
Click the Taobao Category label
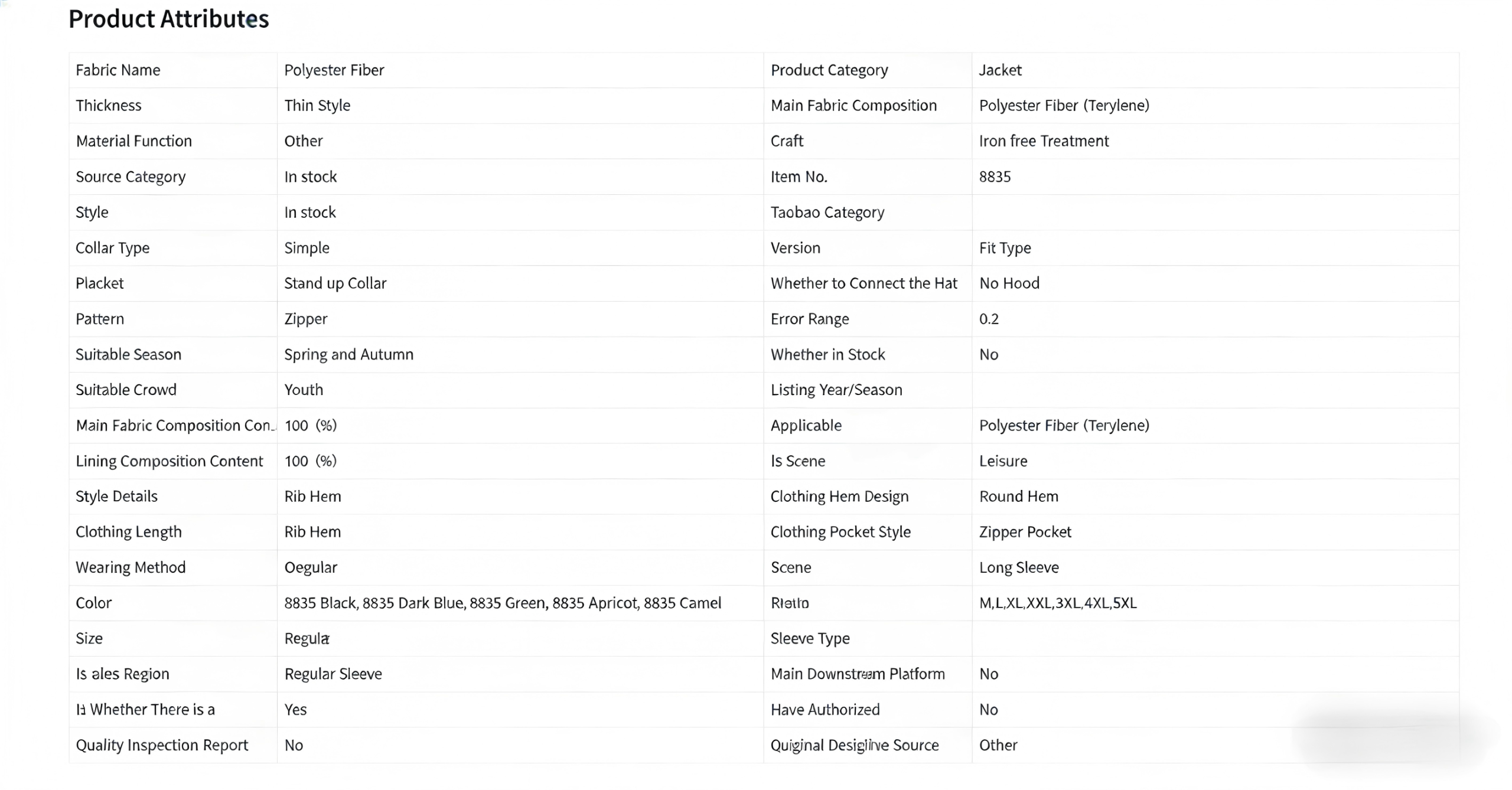click(x=827, y=213)
